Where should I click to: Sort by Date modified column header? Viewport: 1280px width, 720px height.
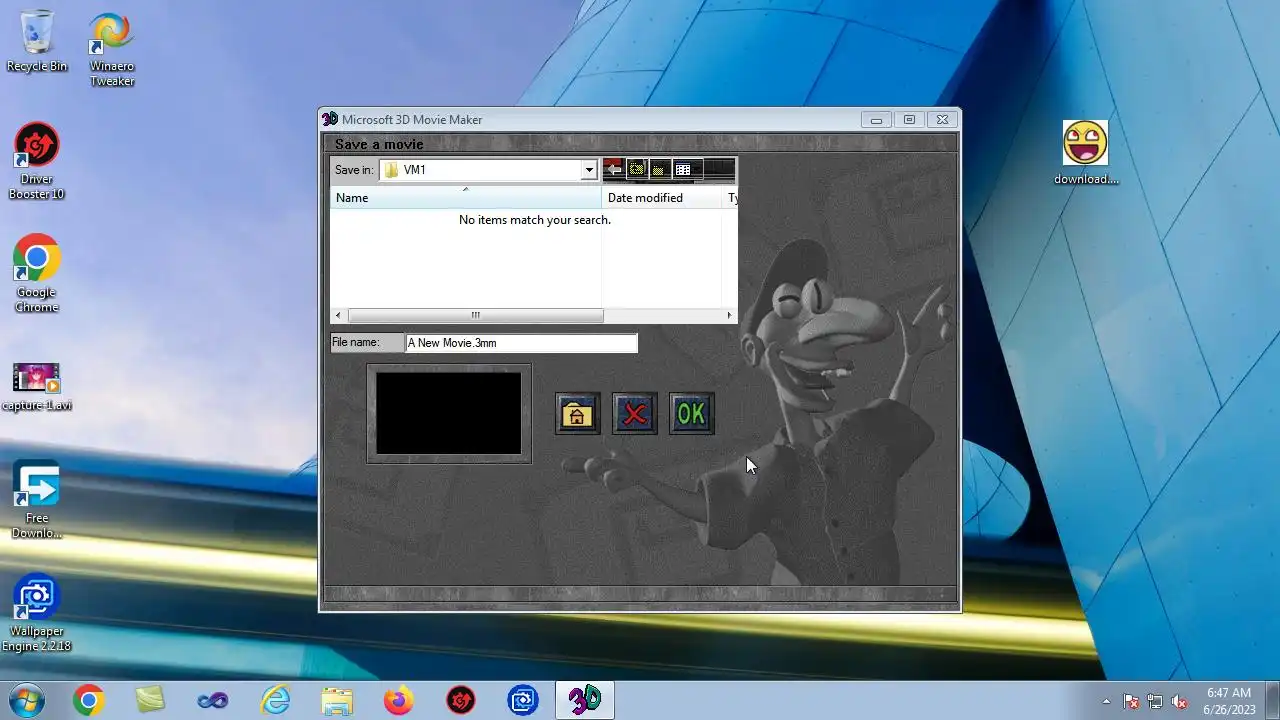661,197
